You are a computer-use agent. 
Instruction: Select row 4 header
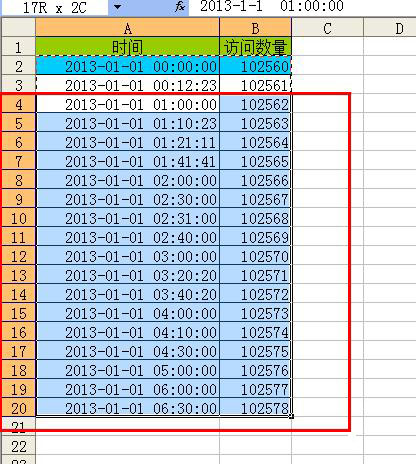[x=18, y=104]
